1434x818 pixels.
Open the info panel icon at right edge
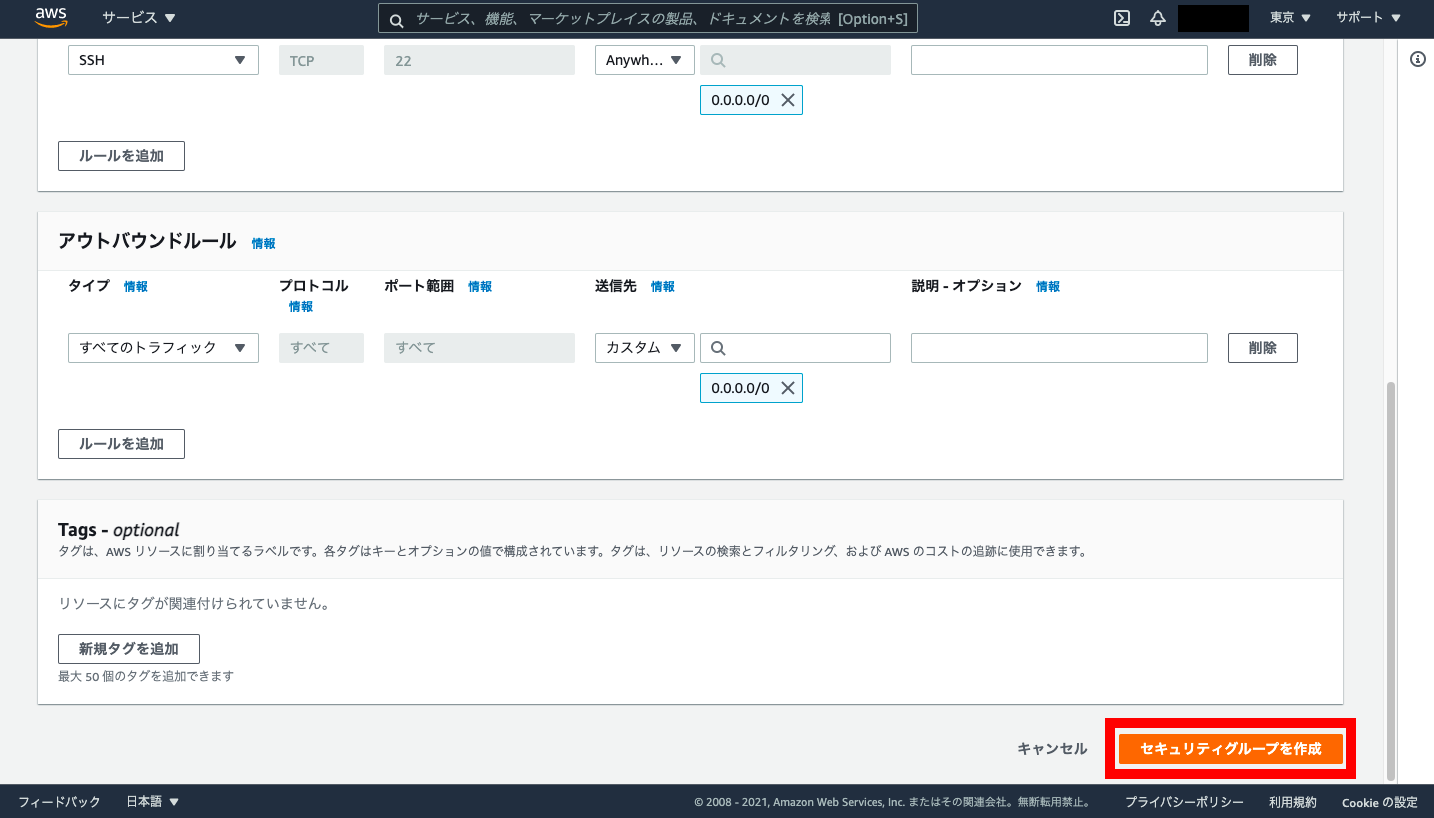tap(1417, 59)
